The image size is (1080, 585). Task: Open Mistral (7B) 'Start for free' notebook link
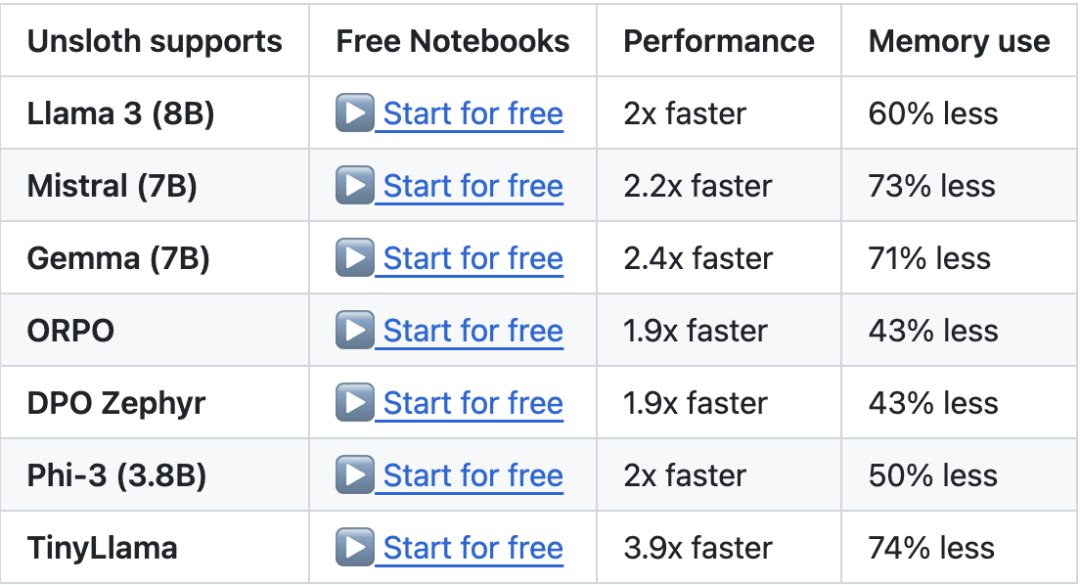coord(473,186)
